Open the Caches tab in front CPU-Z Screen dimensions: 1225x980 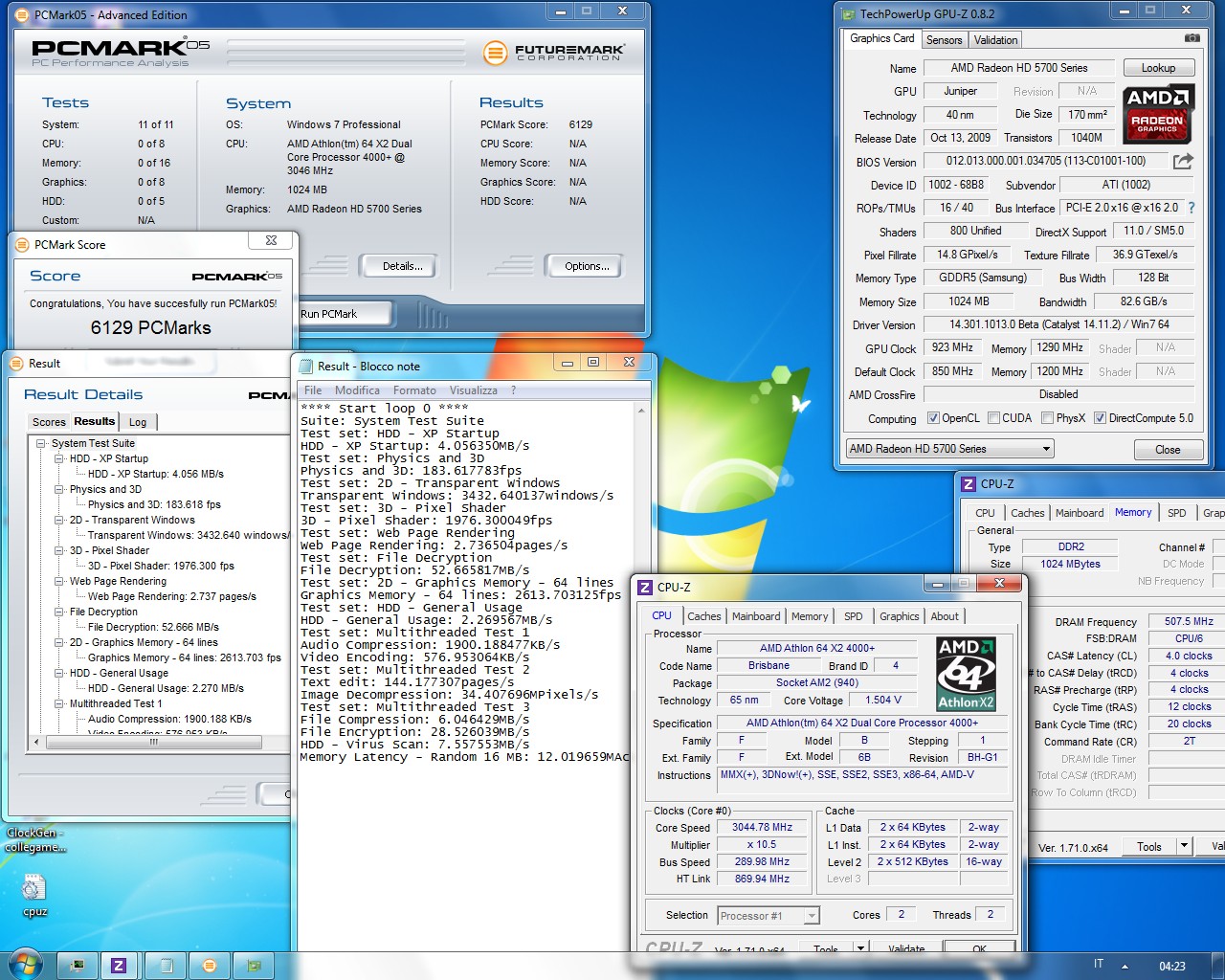pos(703,616)
